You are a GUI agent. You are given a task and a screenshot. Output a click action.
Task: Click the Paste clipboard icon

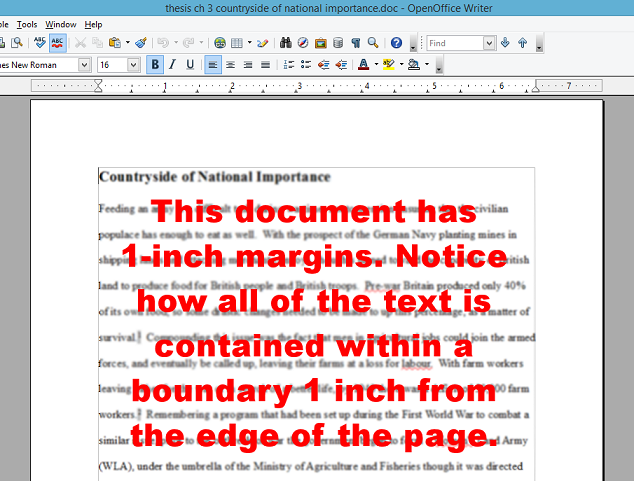pyautogui.click(x=115, y=42)
